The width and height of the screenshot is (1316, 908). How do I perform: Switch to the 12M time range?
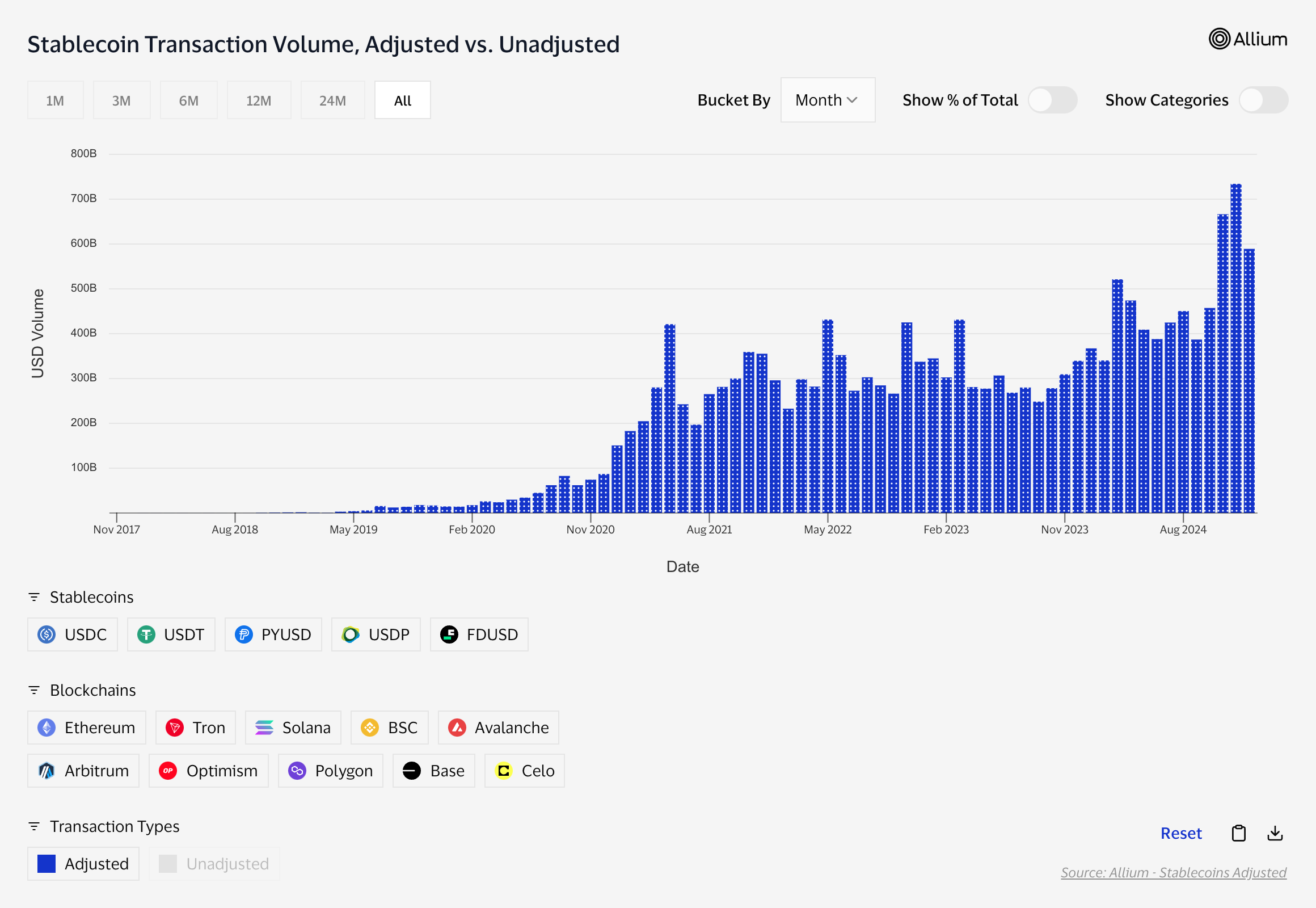[x=259, y=100]
